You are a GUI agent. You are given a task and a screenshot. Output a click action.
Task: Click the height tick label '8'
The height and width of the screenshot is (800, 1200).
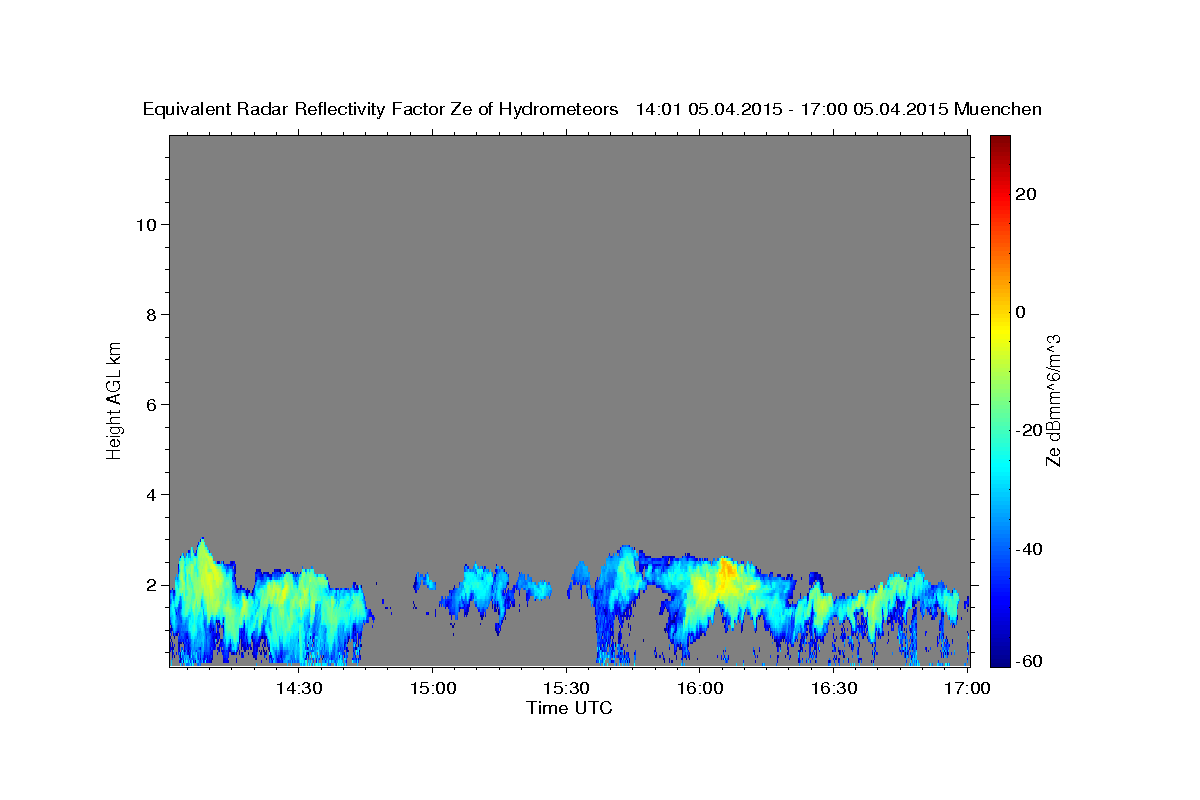150,314
